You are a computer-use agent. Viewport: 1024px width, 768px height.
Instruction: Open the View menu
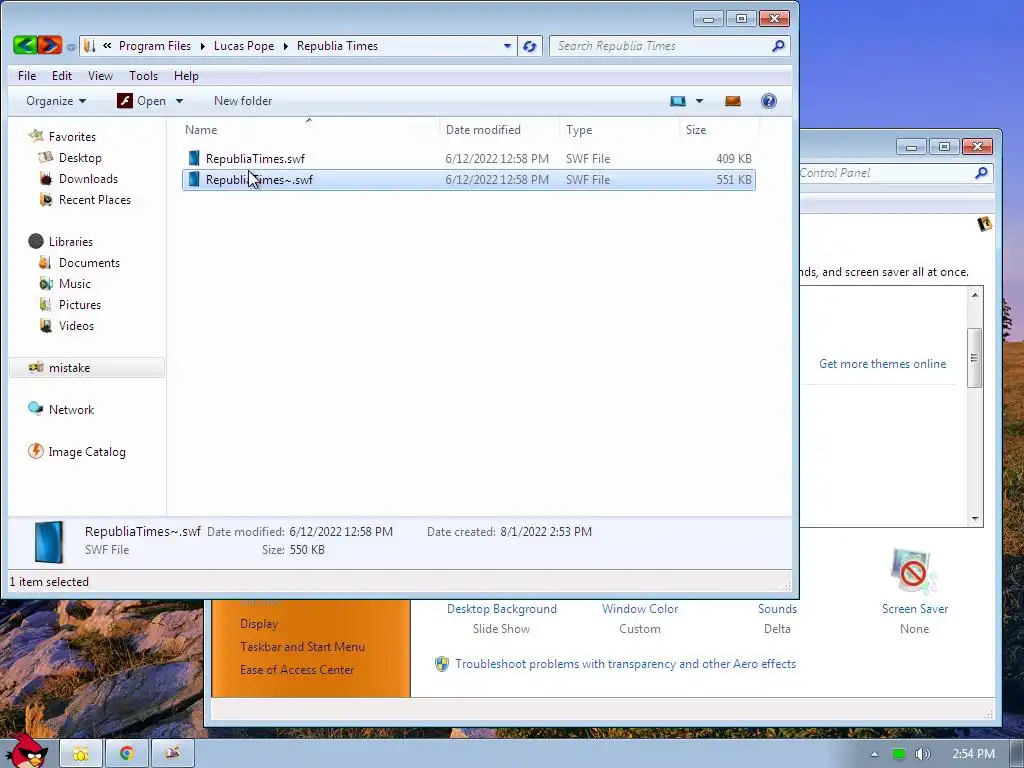[x=101, y=76]
